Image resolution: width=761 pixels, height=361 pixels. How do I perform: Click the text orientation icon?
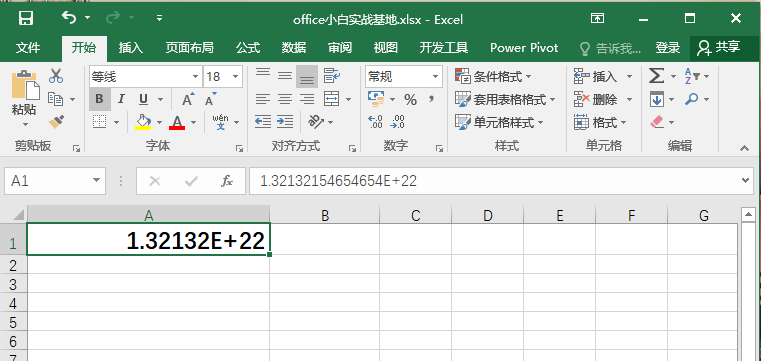coord(316,122)
